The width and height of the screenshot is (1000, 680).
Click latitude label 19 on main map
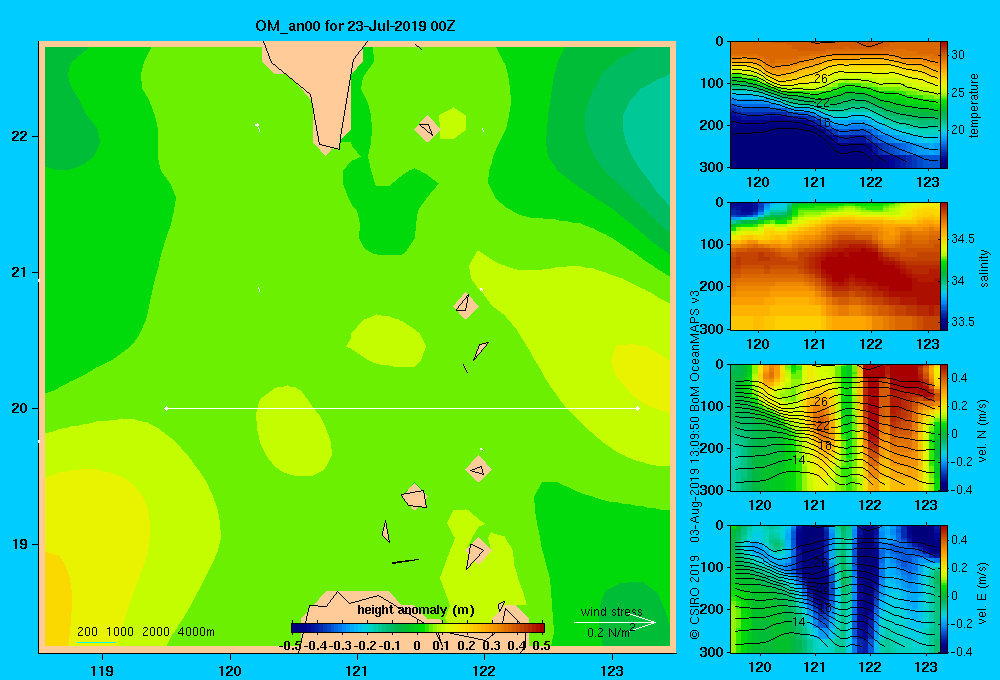point(20,544)
